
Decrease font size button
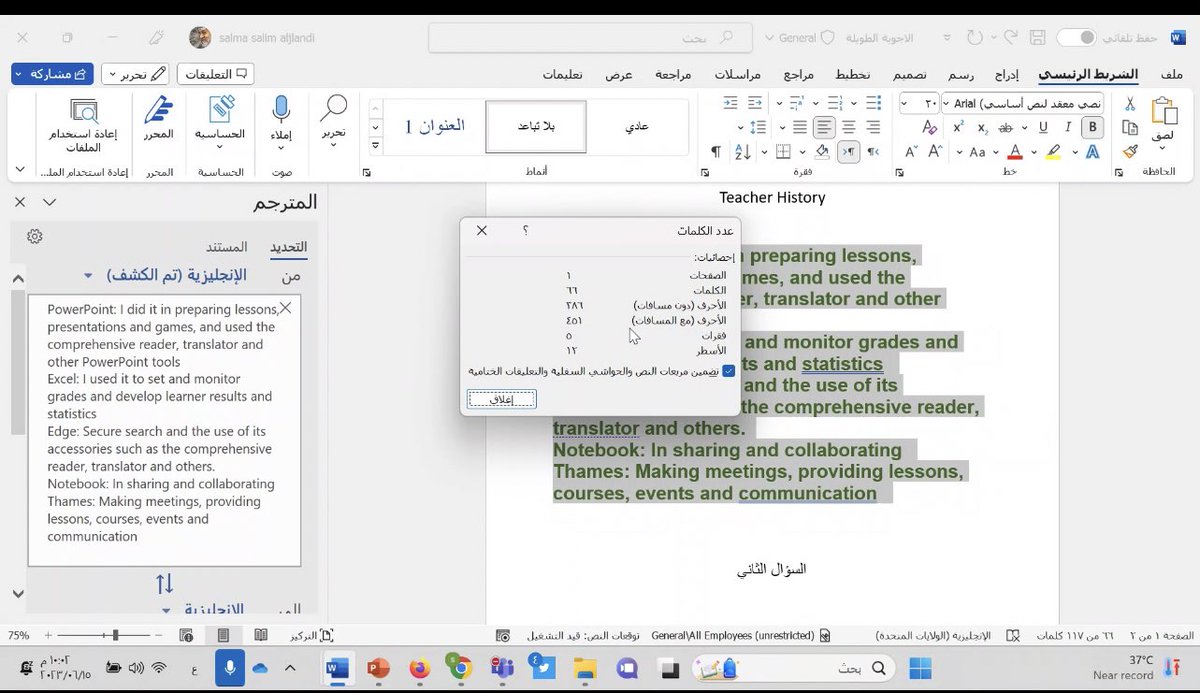point(911,152)
